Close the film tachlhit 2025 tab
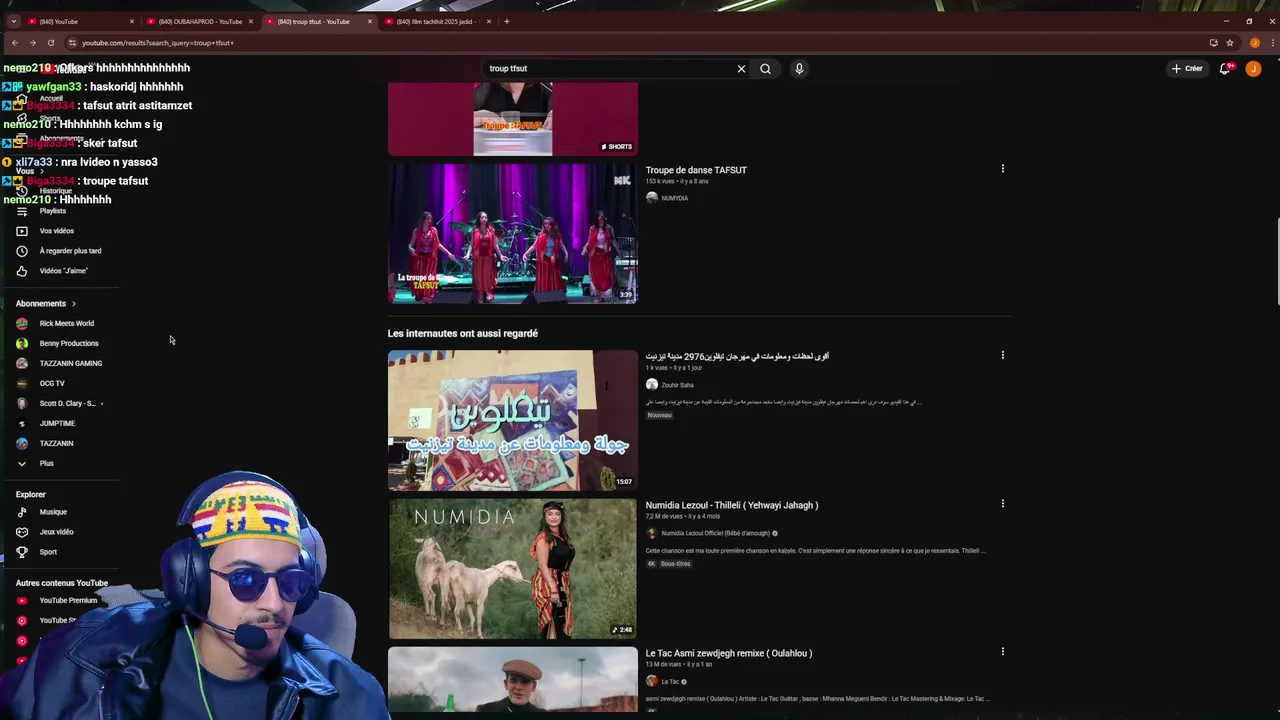Image resolution: width=1280 pixels, height=720 pixels. 488,21
